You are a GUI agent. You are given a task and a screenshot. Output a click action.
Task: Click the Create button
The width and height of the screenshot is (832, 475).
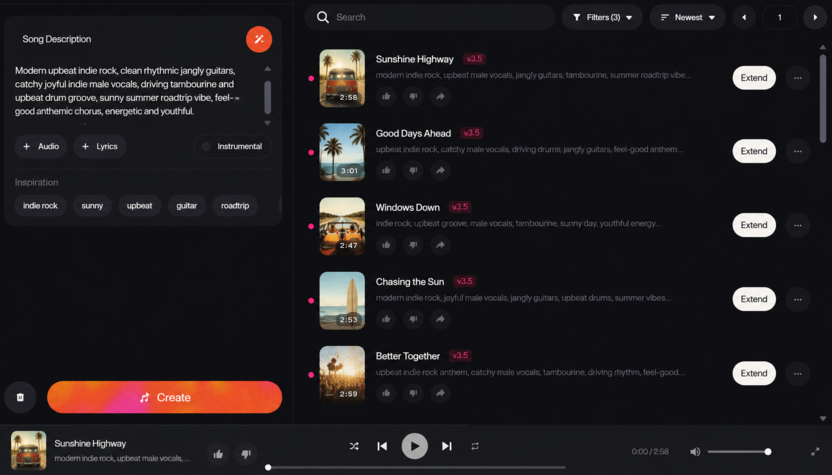(x=164, y=397)
